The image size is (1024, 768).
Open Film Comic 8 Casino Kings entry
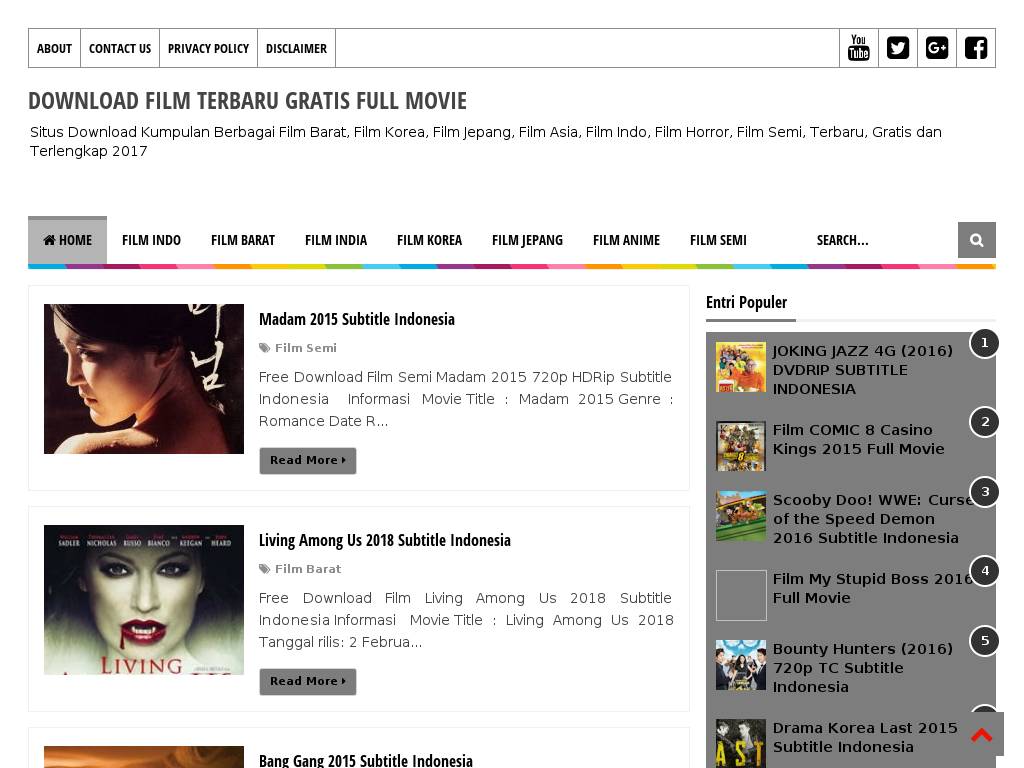coord(858,440)
